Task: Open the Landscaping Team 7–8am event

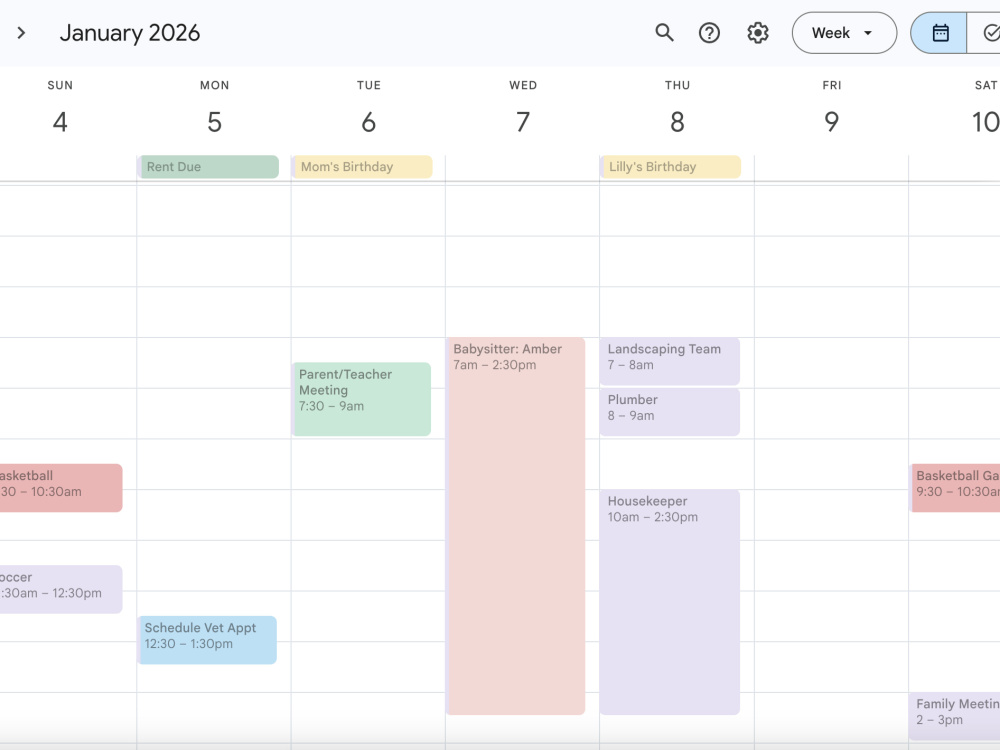Action: coord(670,362)
